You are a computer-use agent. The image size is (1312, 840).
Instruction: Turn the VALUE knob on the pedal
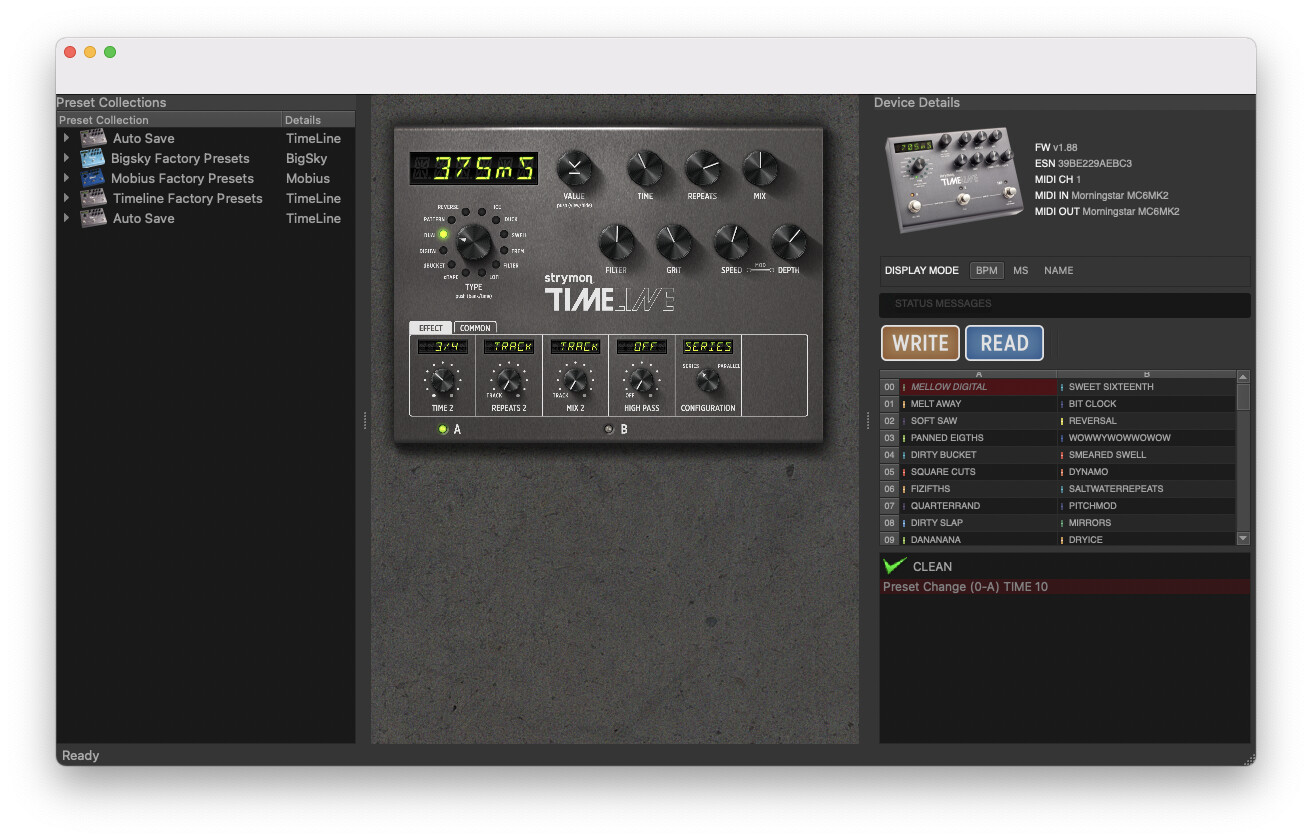click(x=574, y=168)
